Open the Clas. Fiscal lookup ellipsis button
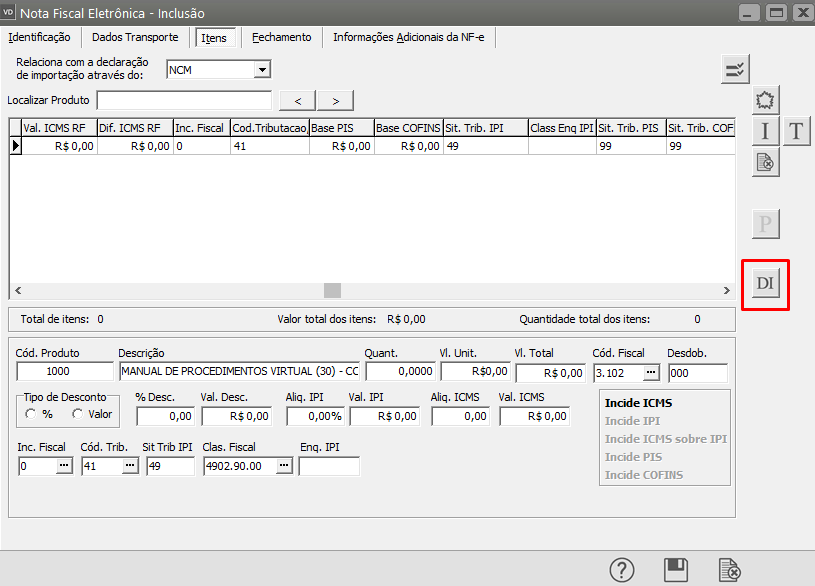 coord(284,466)
